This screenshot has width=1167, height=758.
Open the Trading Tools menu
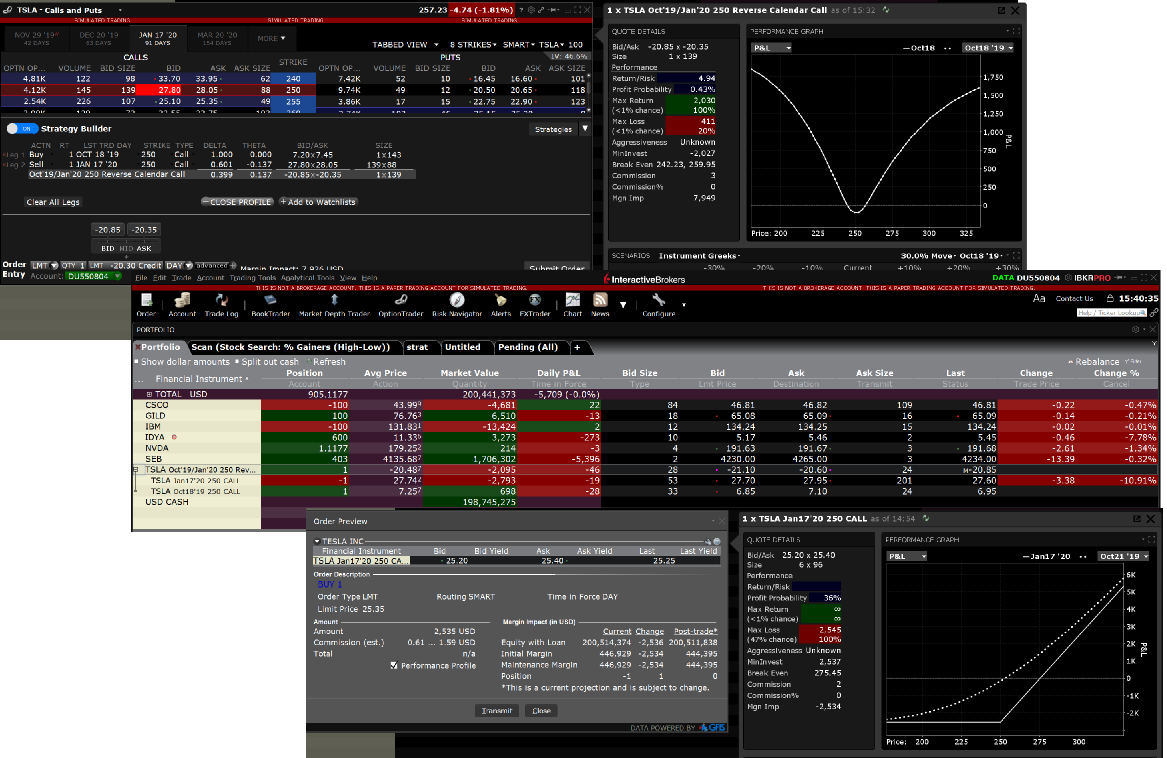point(252,278)
